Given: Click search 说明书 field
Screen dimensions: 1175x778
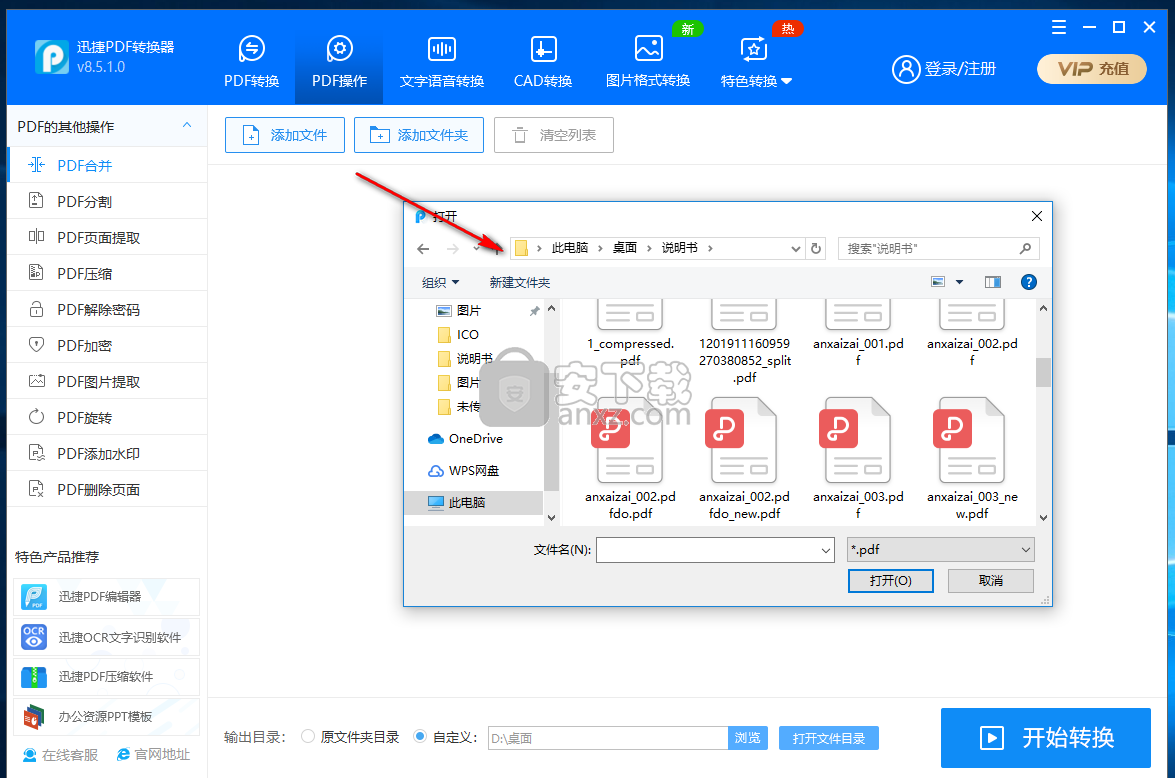Looking at the screenshot, I should click(938, 248).
